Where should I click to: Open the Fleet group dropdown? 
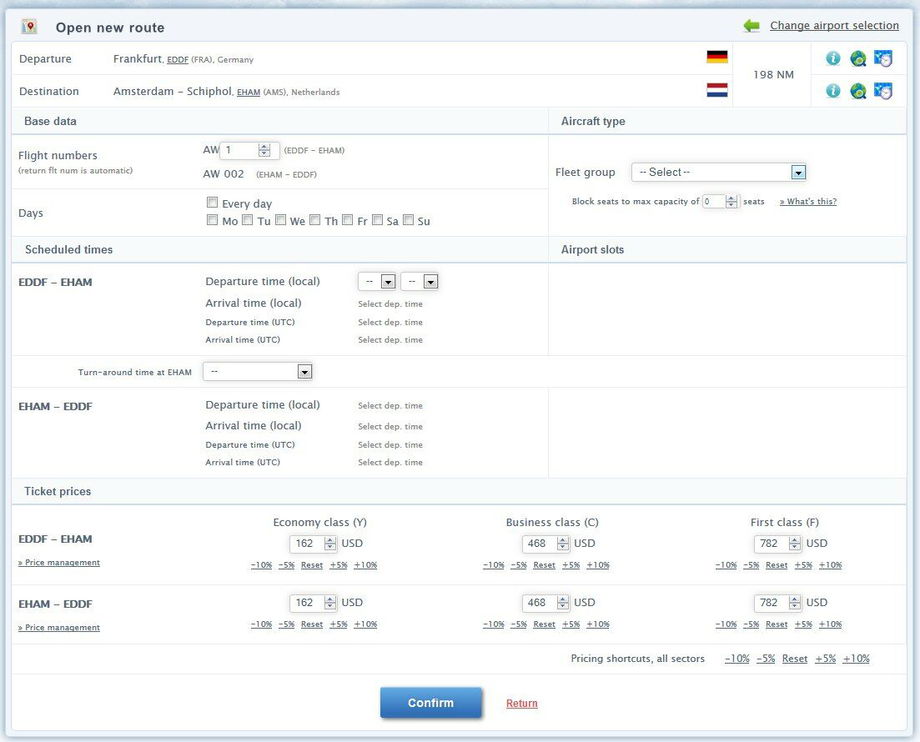[x=718, y=172]
